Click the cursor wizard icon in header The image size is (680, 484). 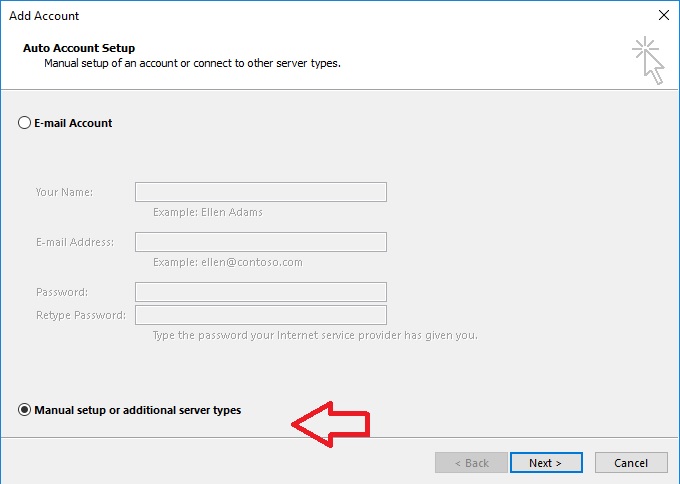click(x=648, y=59)
